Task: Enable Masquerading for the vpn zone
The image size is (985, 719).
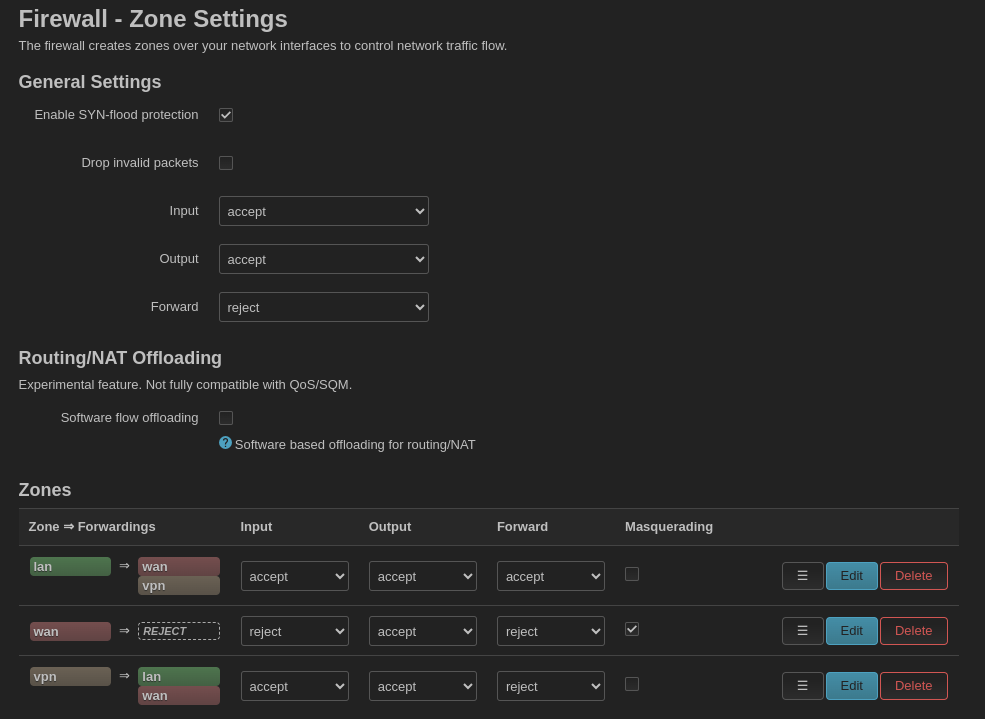Action: (x=632, y=684)
